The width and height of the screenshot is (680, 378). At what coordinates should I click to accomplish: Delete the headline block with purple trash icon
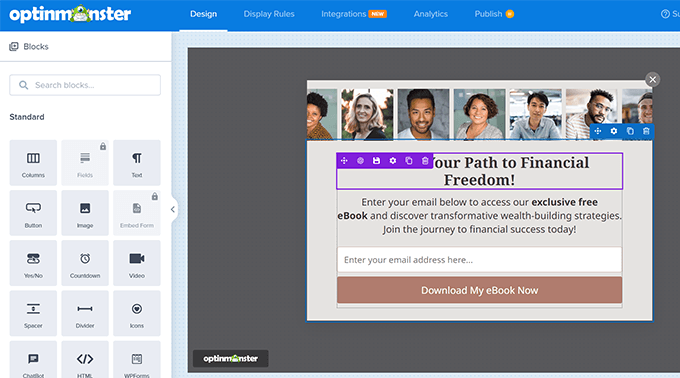425,161
